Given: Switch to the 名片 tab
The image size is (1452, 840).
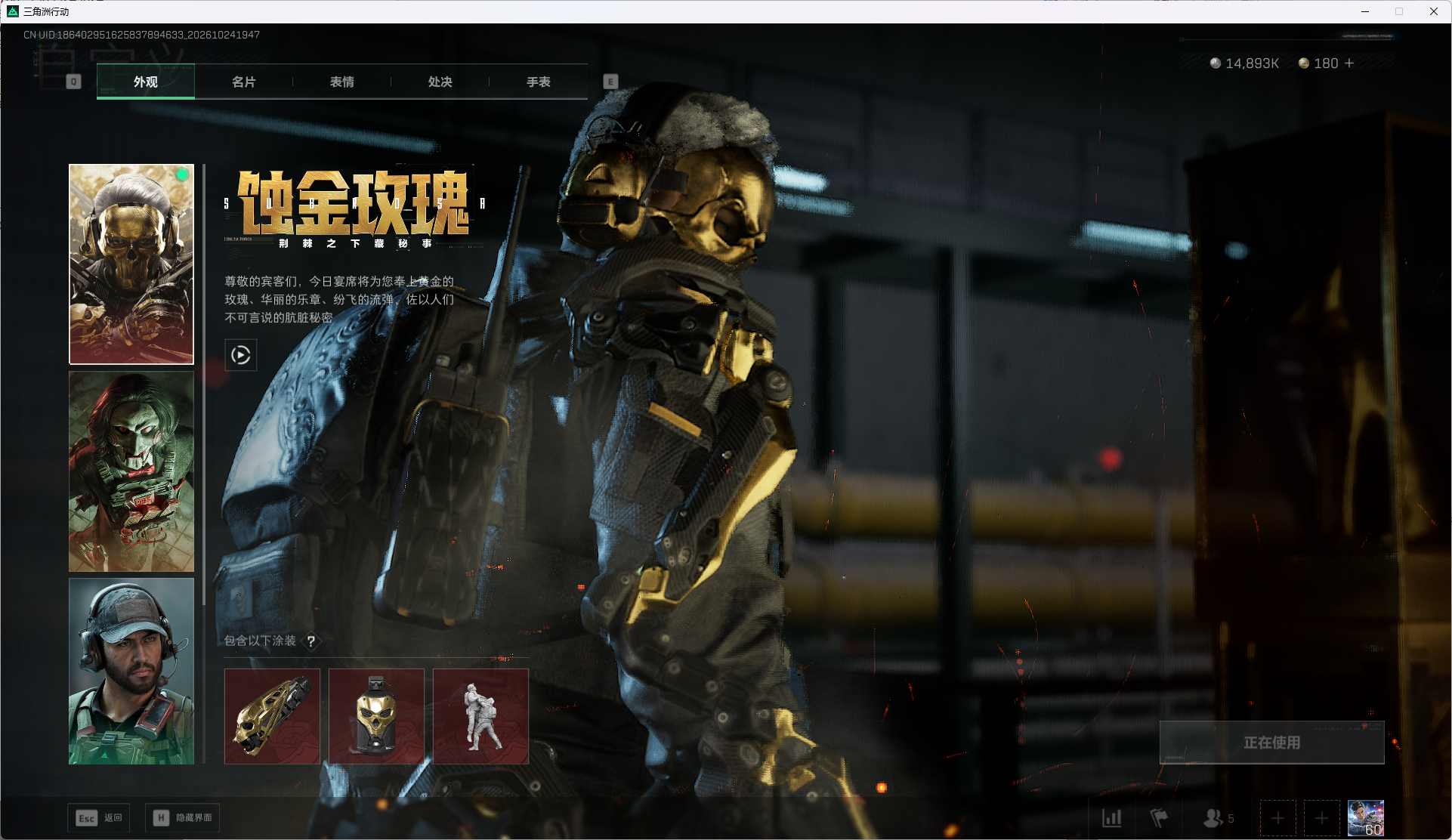Looking at the screenshot, I should (x=243, y=82).
